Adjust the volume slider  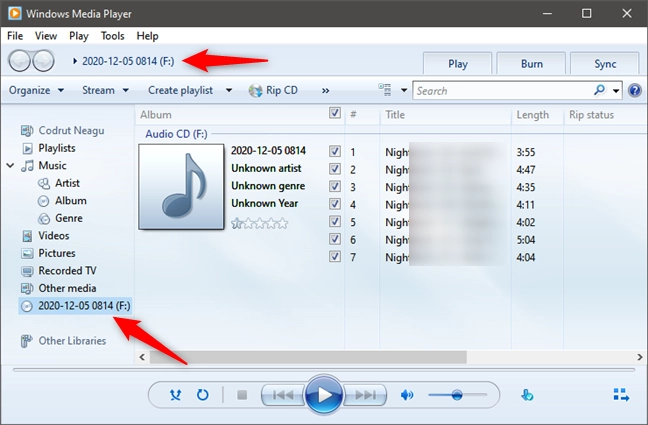pyautogui.click(x=457, y=395)
